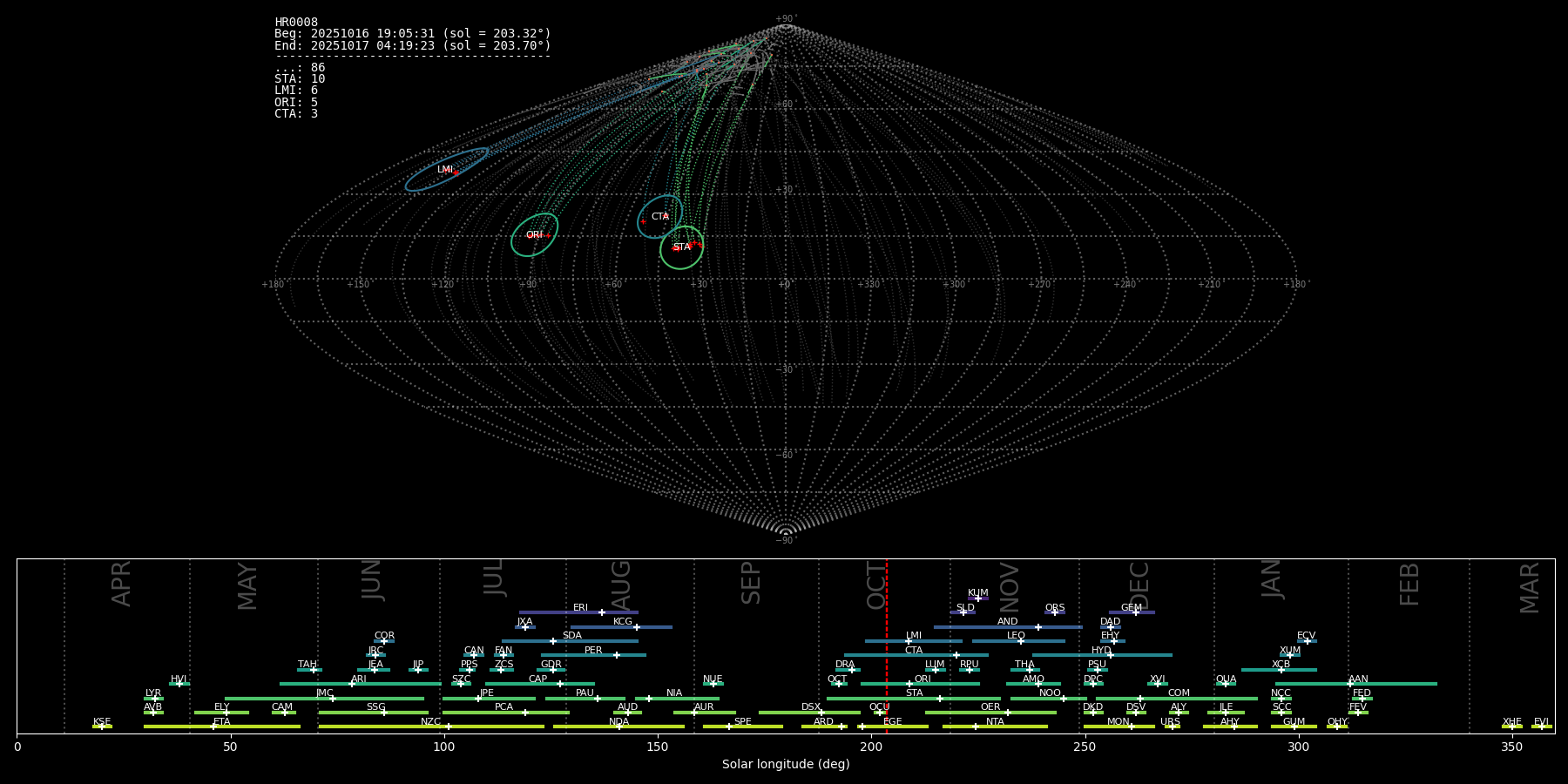1568x784 pixels.
Task: Select the QUA shower peak marker
Action: pos(1225,684)
